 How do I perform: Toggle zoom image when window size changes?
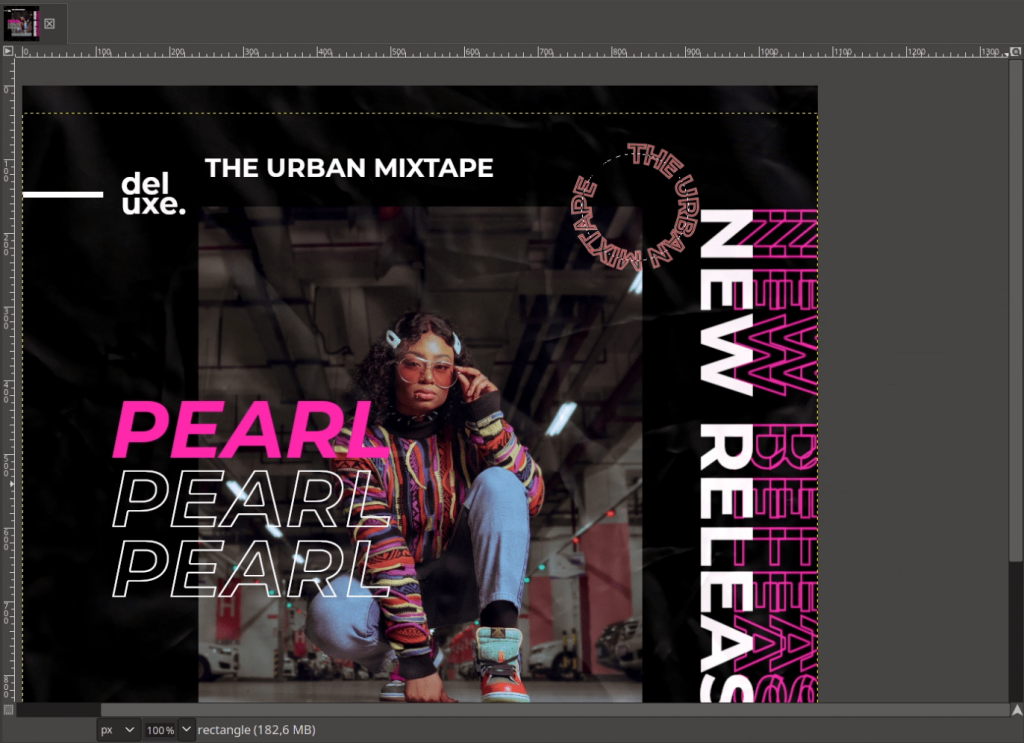click(1016, 51)
